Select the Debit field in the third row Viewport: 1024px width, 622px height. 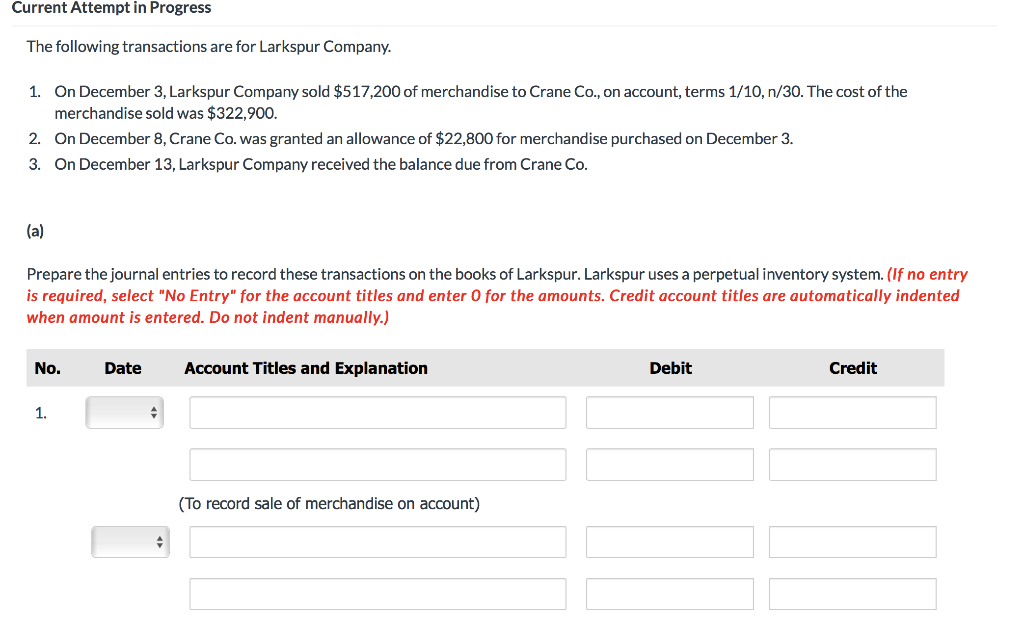(670, 541)
